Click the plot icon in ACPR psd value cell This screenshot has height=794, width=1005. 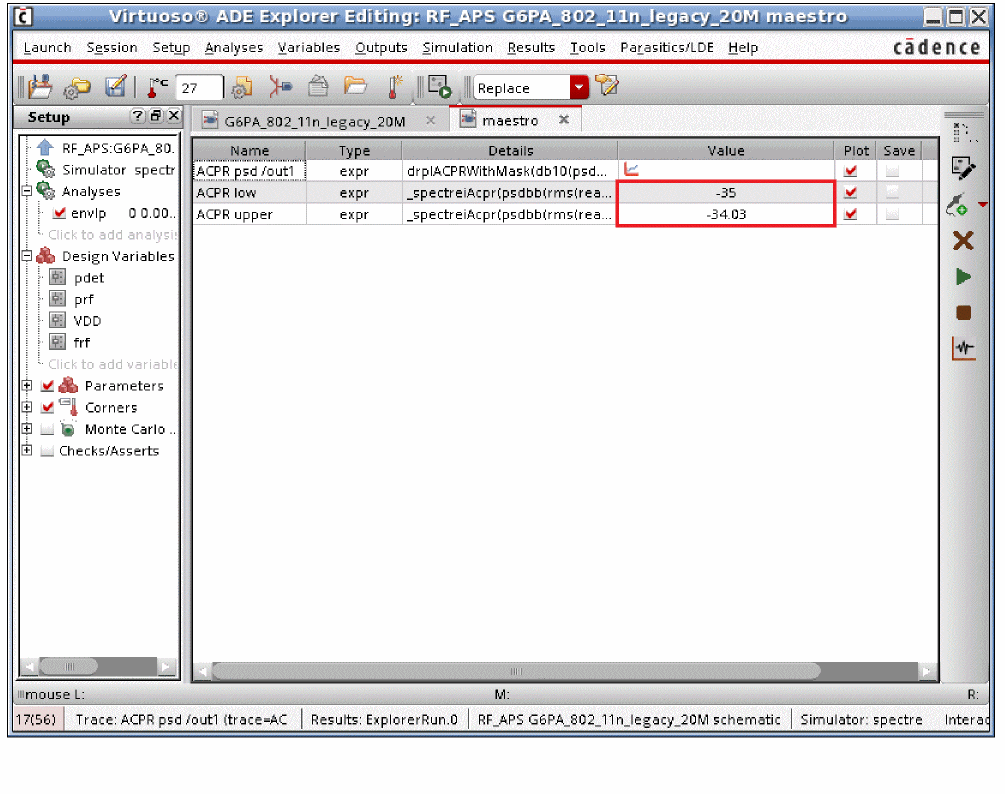coord(631,170)
